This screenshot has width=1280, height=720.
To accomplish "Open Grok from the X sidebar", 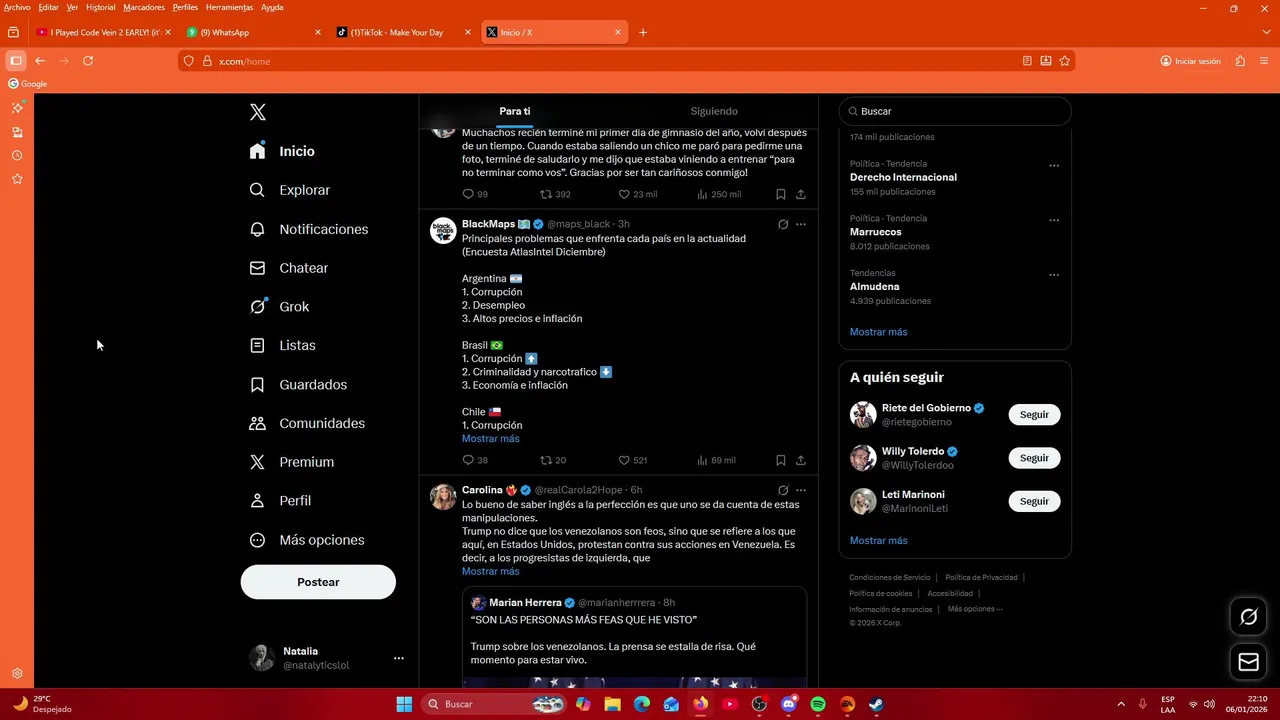I will (280, 307).
